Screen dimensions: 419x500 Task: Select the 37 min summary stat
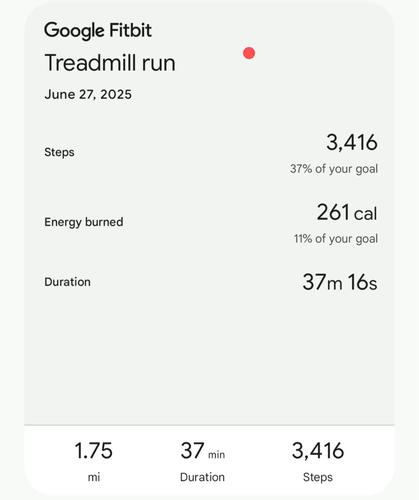203,451
